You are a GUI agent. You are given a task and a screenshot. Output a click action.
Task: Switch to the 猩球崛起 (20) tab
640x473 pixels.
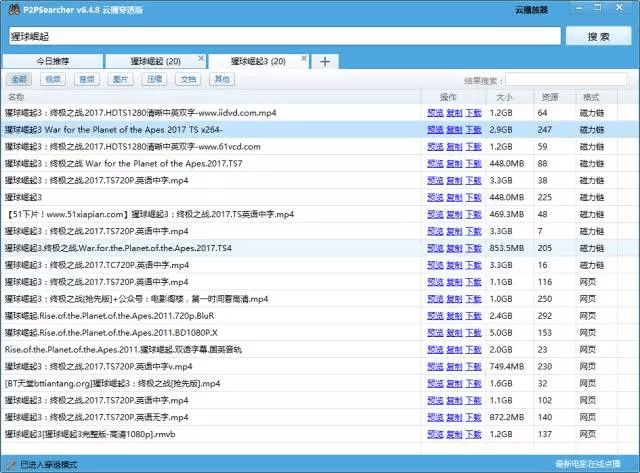(x=156, y=61)
